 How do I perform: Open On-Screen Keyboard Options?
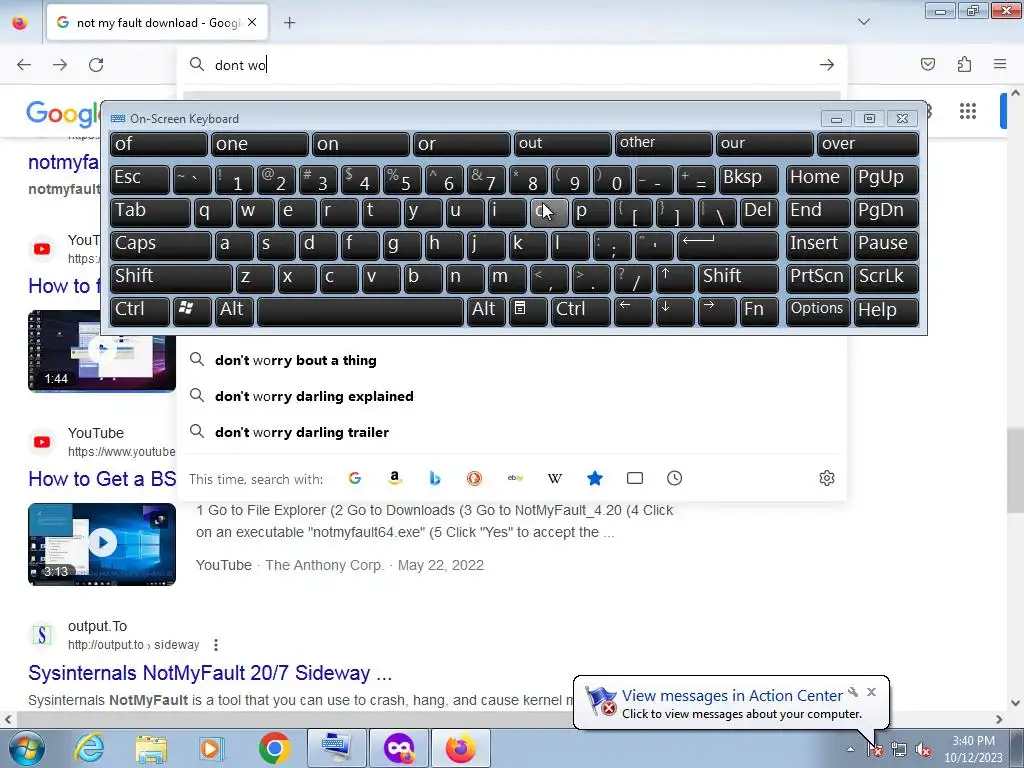click(818, 310)
